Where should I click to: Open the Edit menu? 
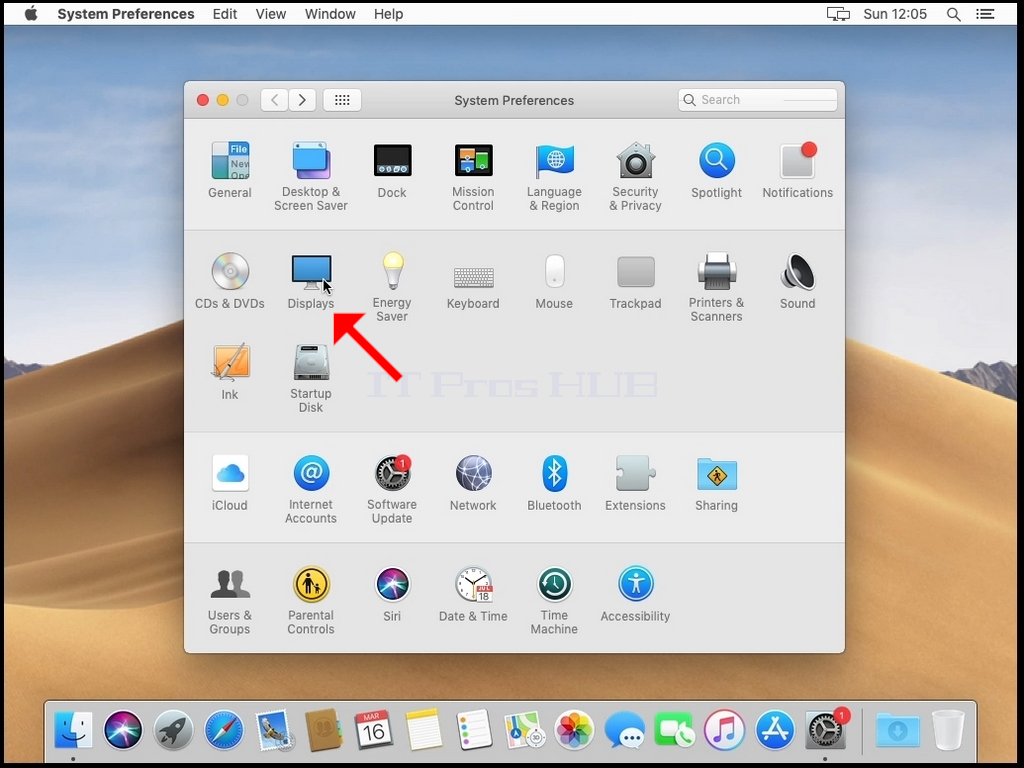225,14
